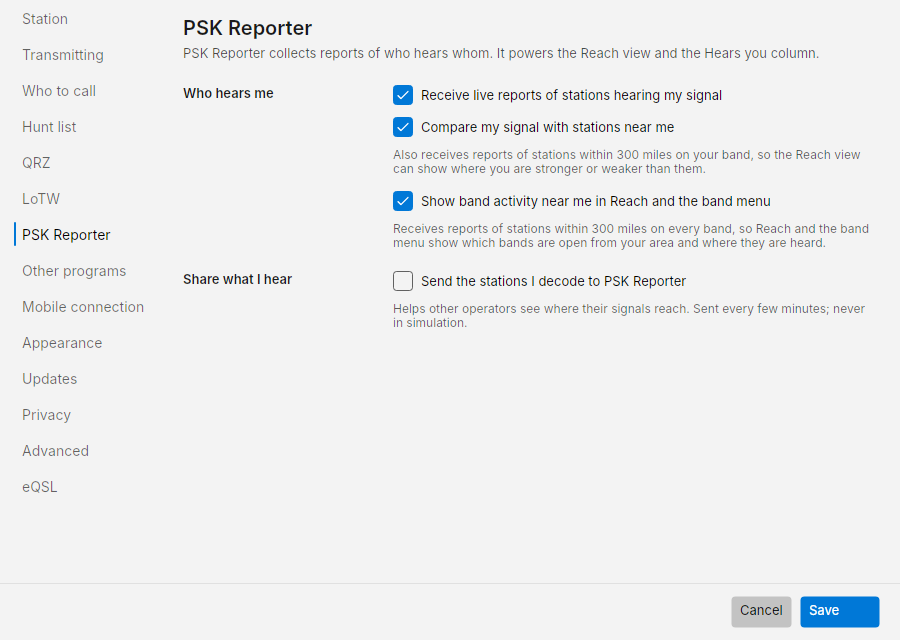Click the Cancel button
This screenshot has height=640, width=900.
[761, 611]
